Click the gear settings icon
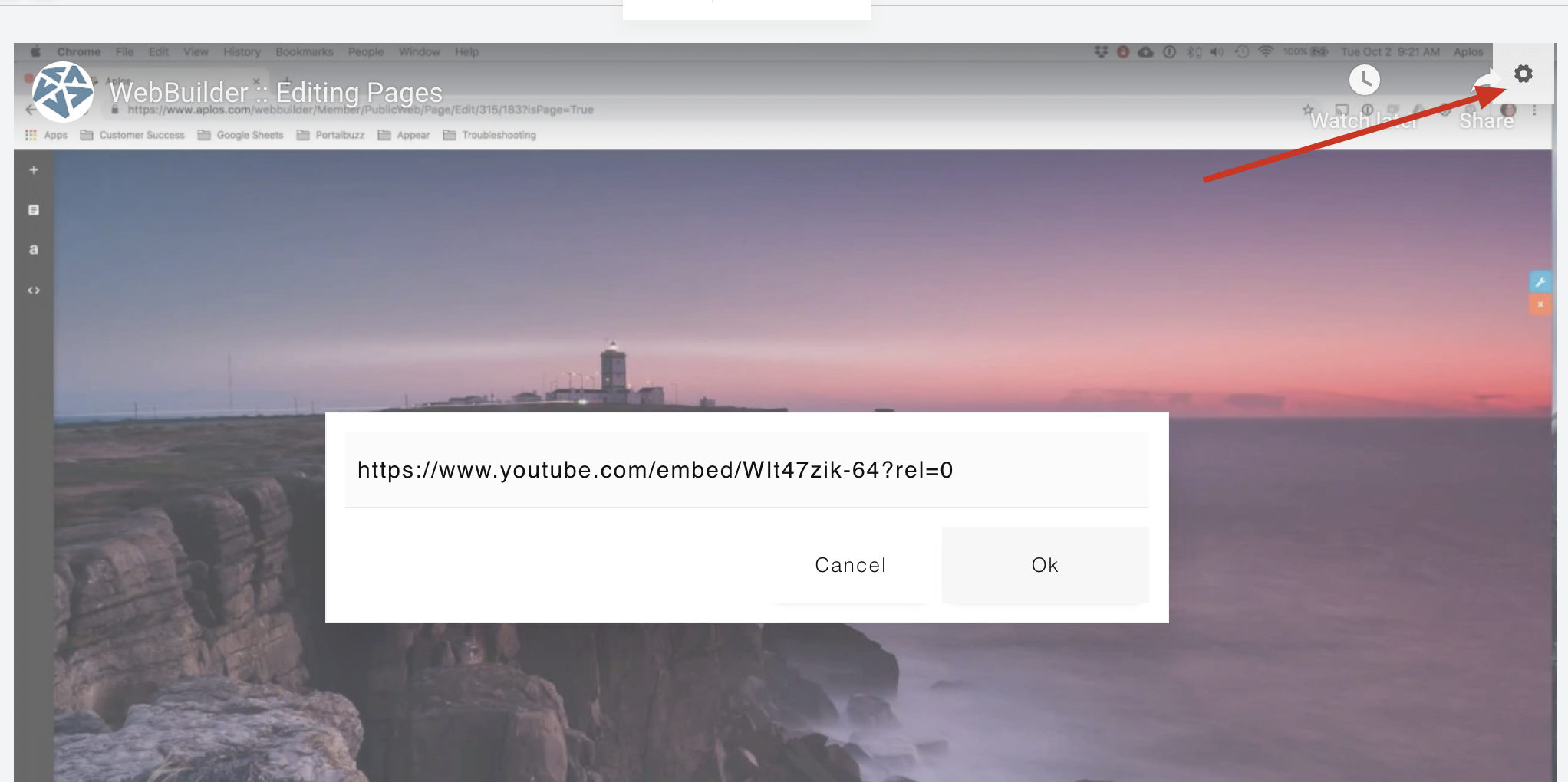 [1523, 74]
